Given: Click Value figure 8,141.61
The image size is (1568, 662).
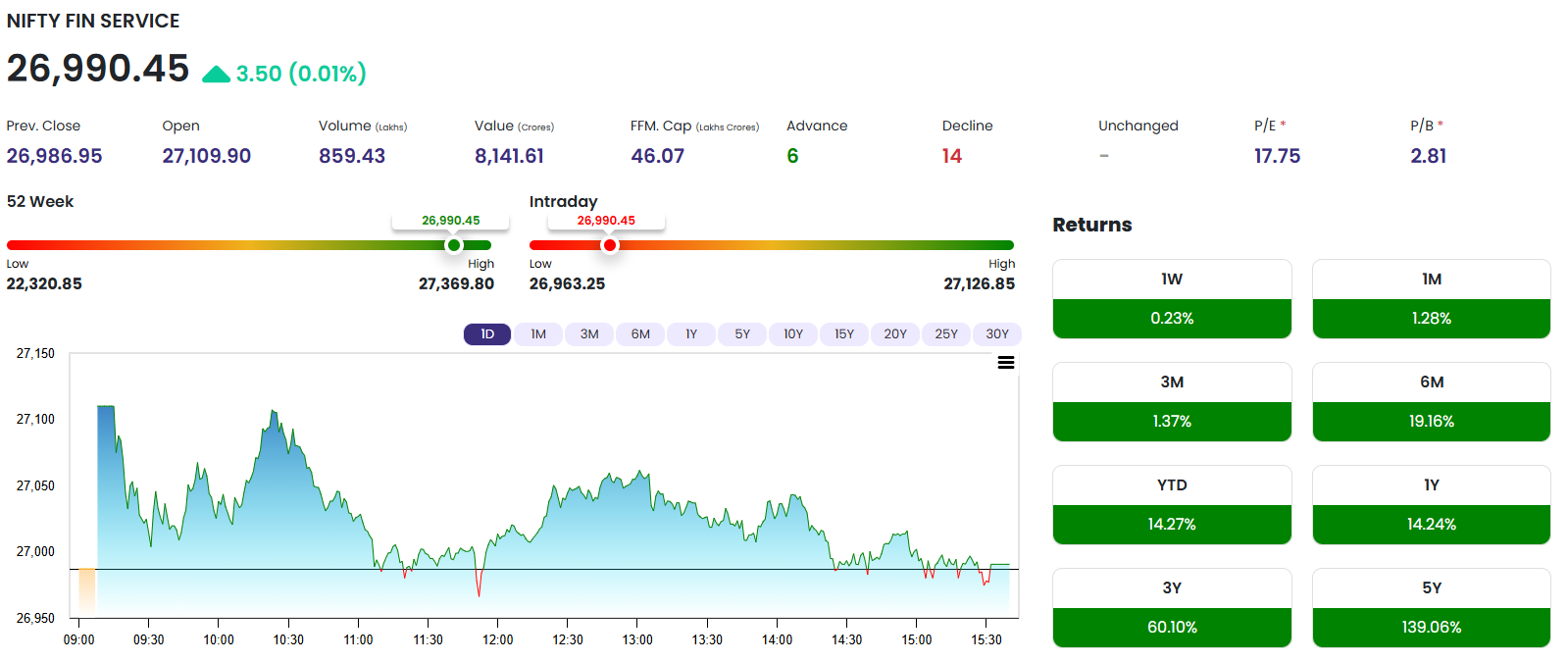Looking at the screenshot, I should tap(509, 156).
